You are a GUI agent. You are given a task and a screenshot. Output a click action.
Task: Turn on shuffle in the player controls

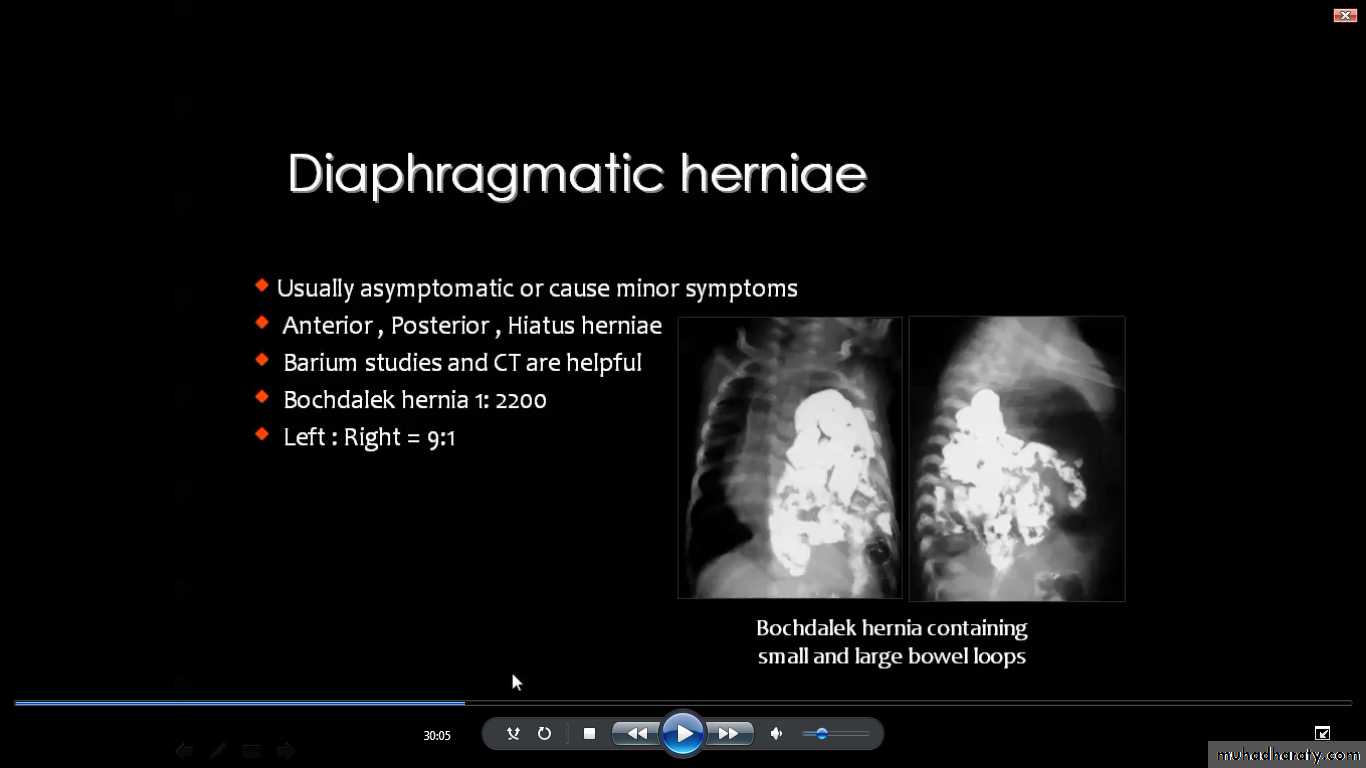point(513,734)
